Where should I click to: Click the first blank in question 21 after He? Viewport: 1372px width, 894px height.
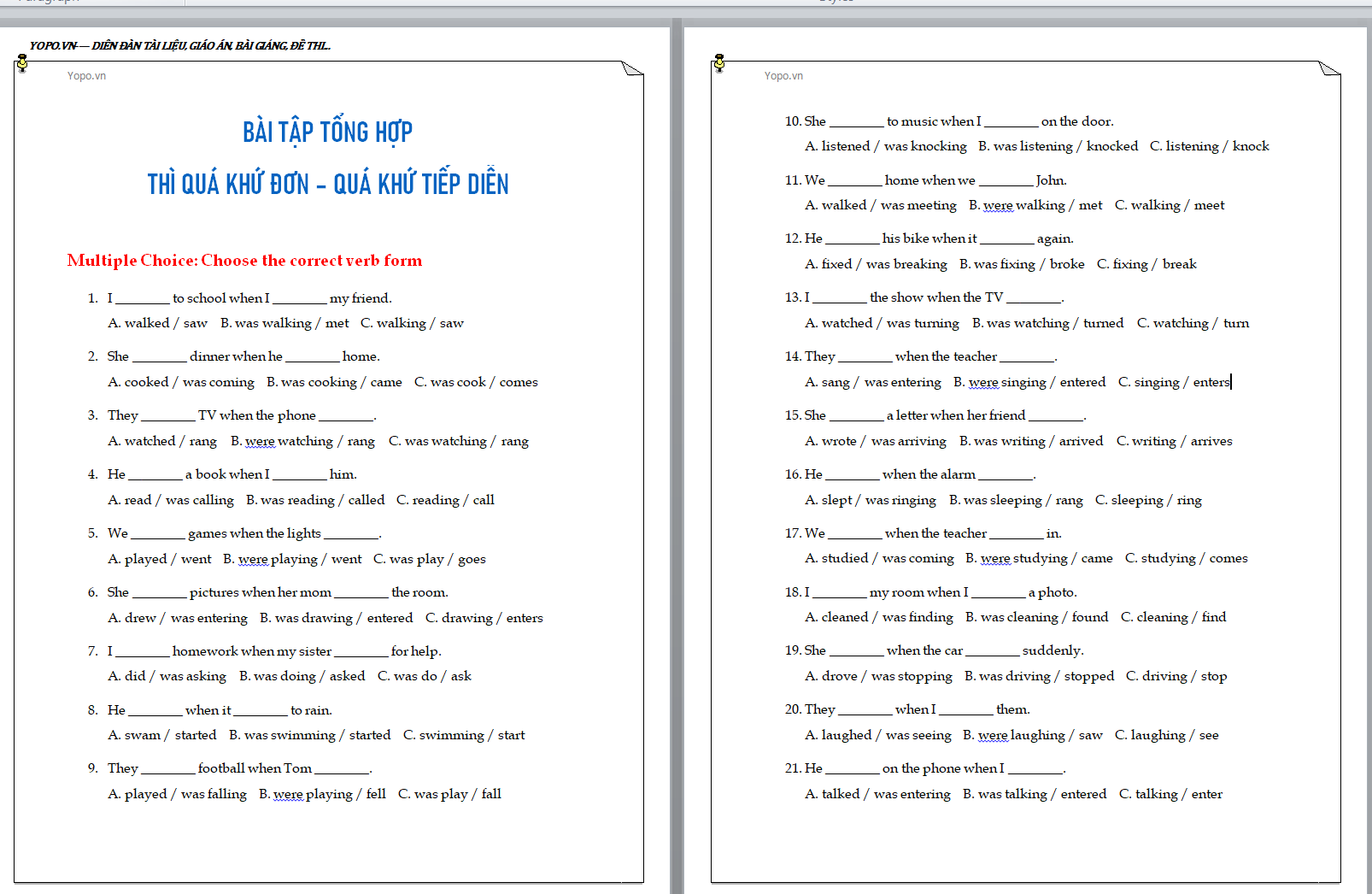click(853, 769)
